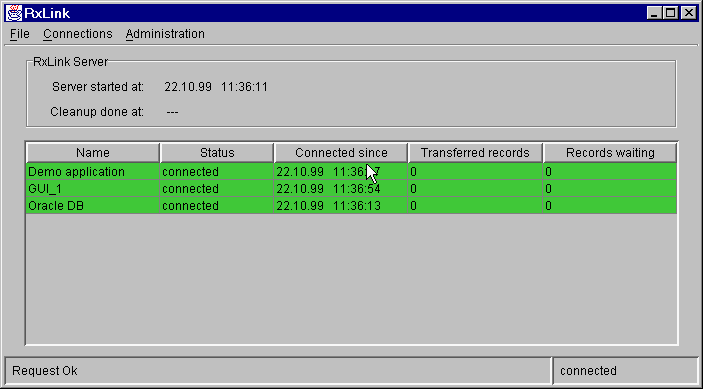Click Transferred records value for Demo application
This screenshot has width=703, height=389.
(x=475, y=172)
